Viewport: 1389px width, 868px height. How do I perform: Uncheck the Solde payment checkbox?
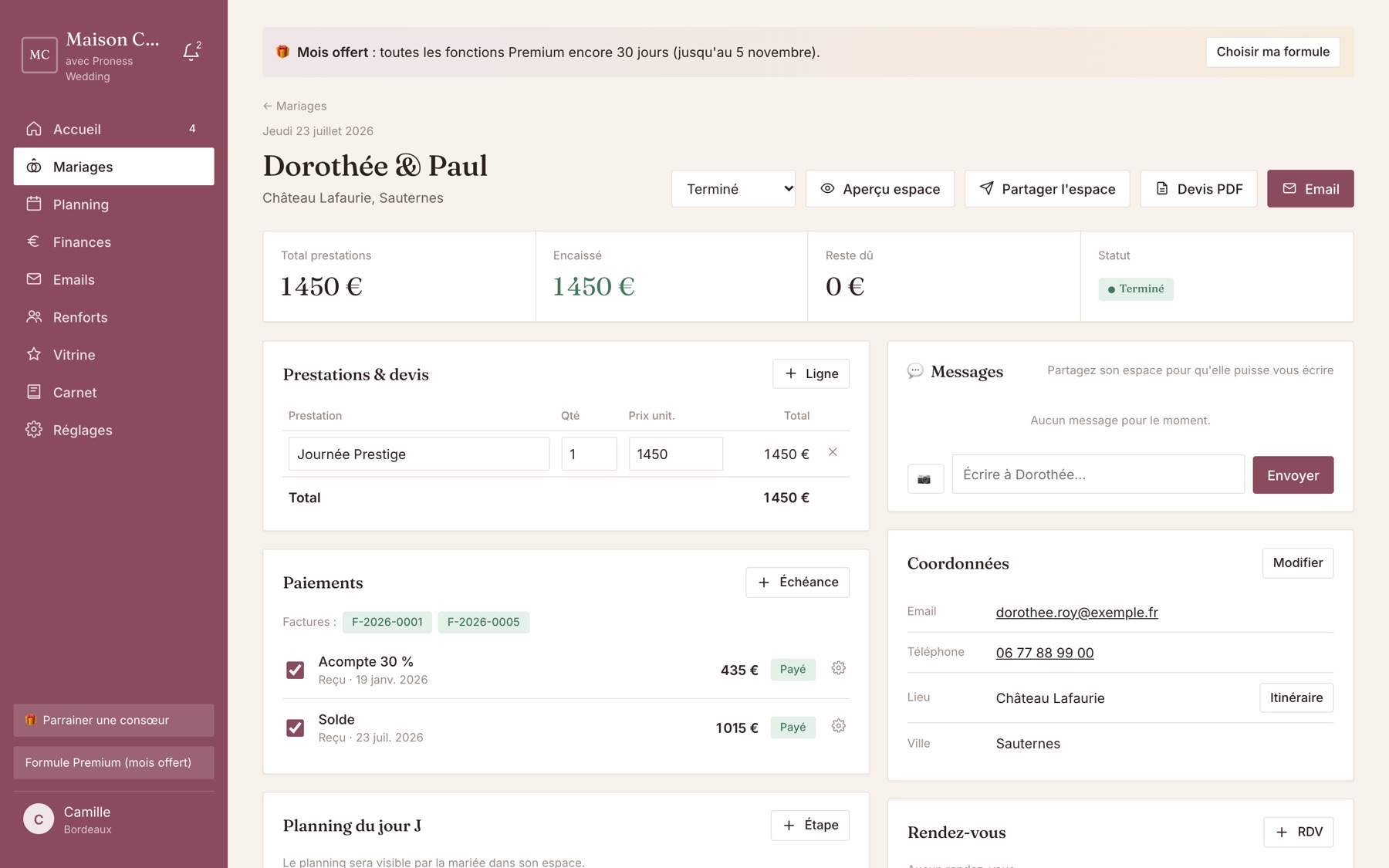coord(295,728)
